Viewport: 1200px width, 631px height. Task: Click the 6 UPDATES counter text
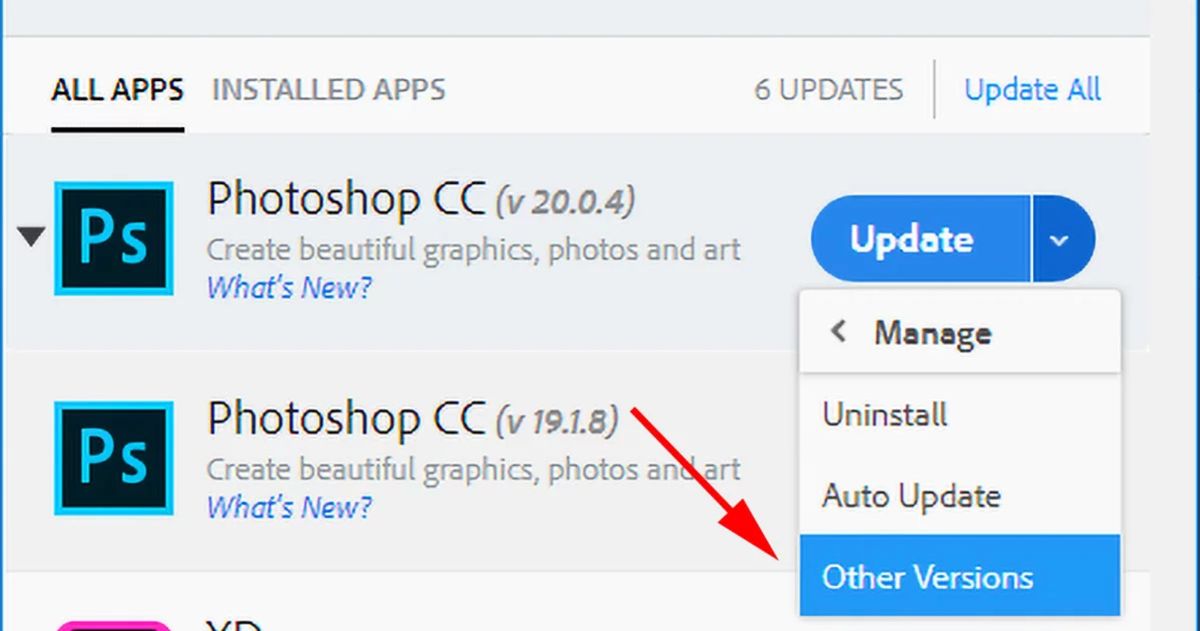(827, 89)
